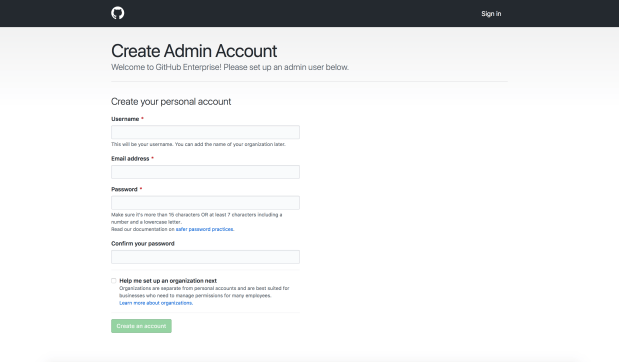Focus the Confirm your password field
This screenshot has width=619, height=362.
[x=205, y=257]
